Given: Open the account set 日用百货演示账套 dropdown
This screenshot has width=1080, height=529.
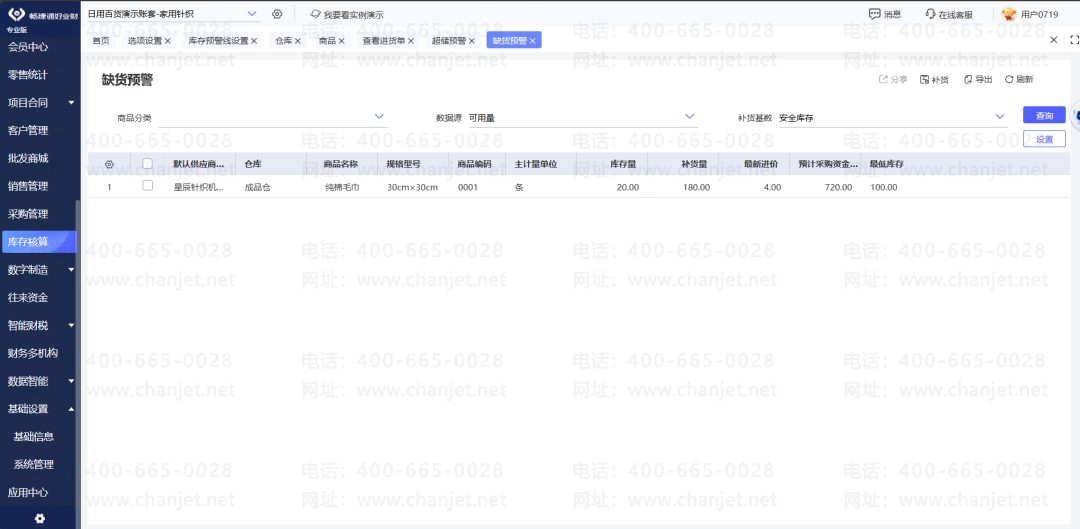Looking at the screenshot, I should 251,13.
